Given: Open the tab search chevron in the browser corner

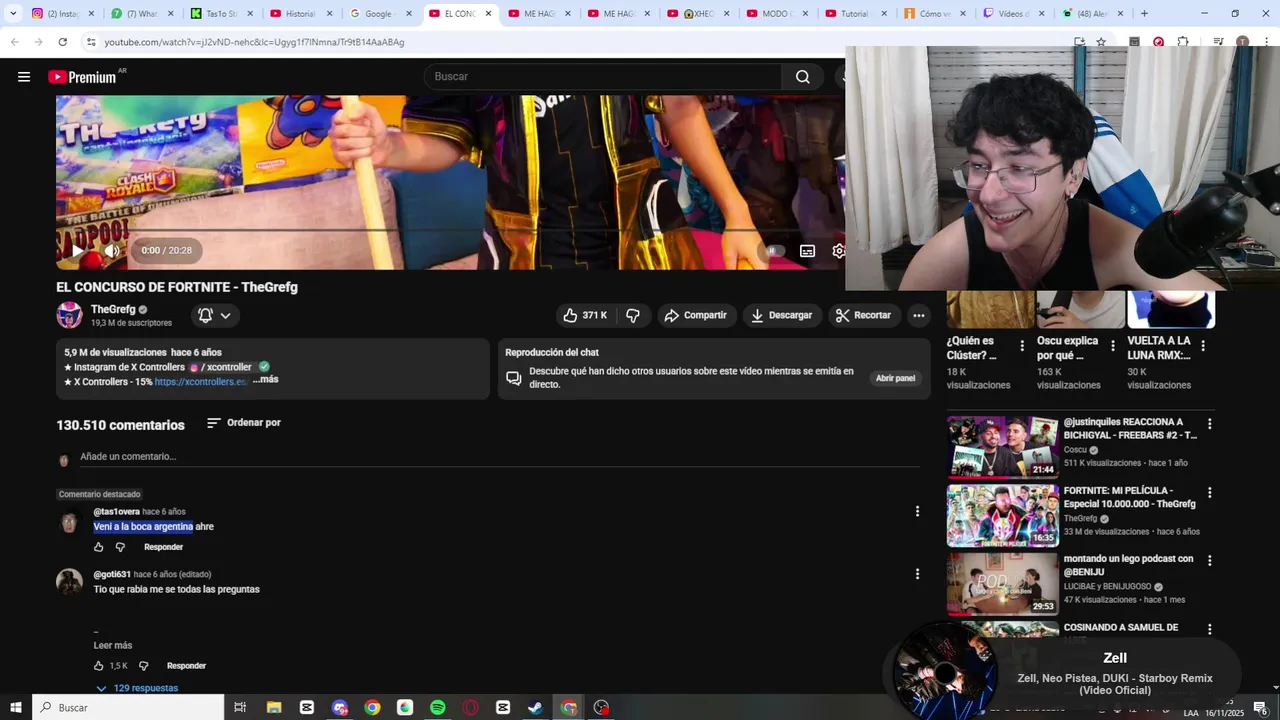Looking at the screenshot, I should pyautogui.click(x=13, y=14).
